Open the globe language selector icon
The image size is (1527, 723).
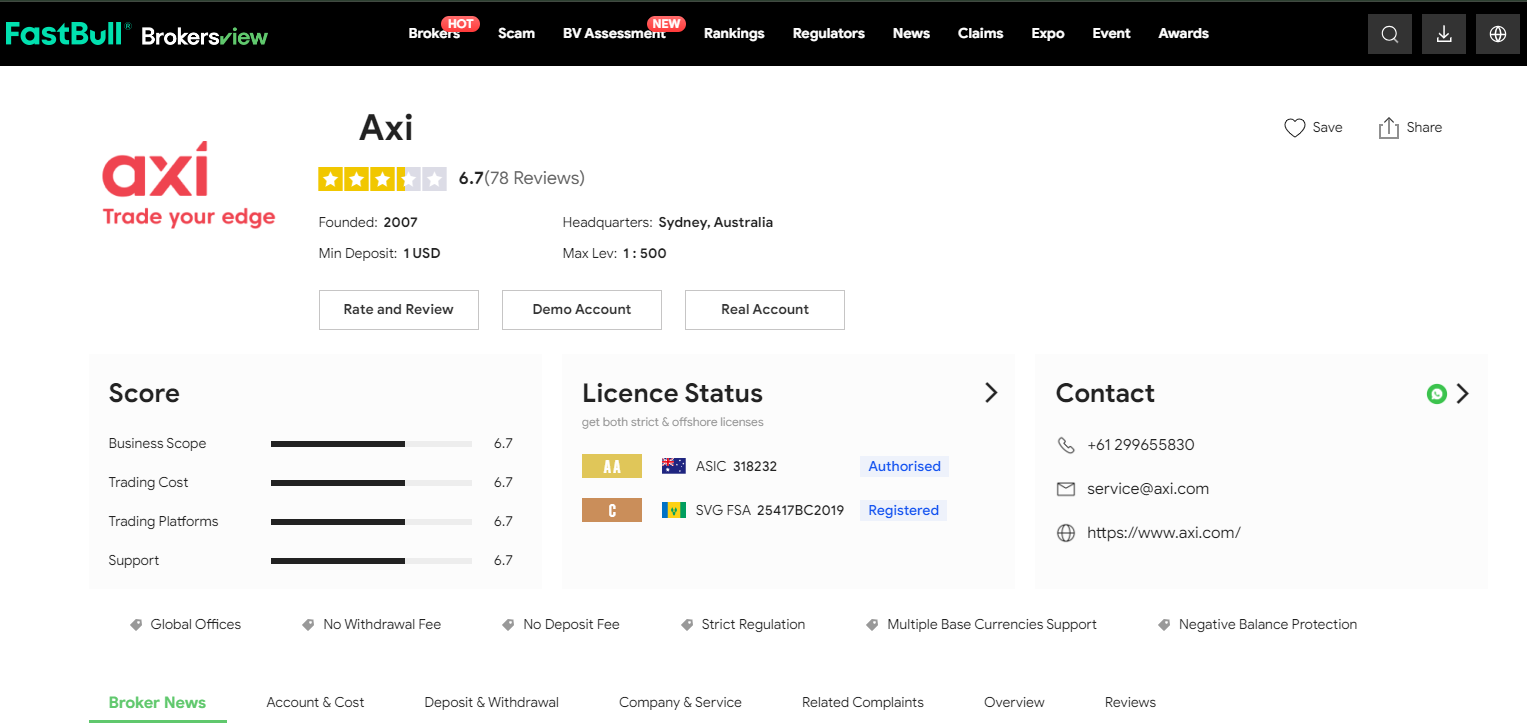(1497, 34)
